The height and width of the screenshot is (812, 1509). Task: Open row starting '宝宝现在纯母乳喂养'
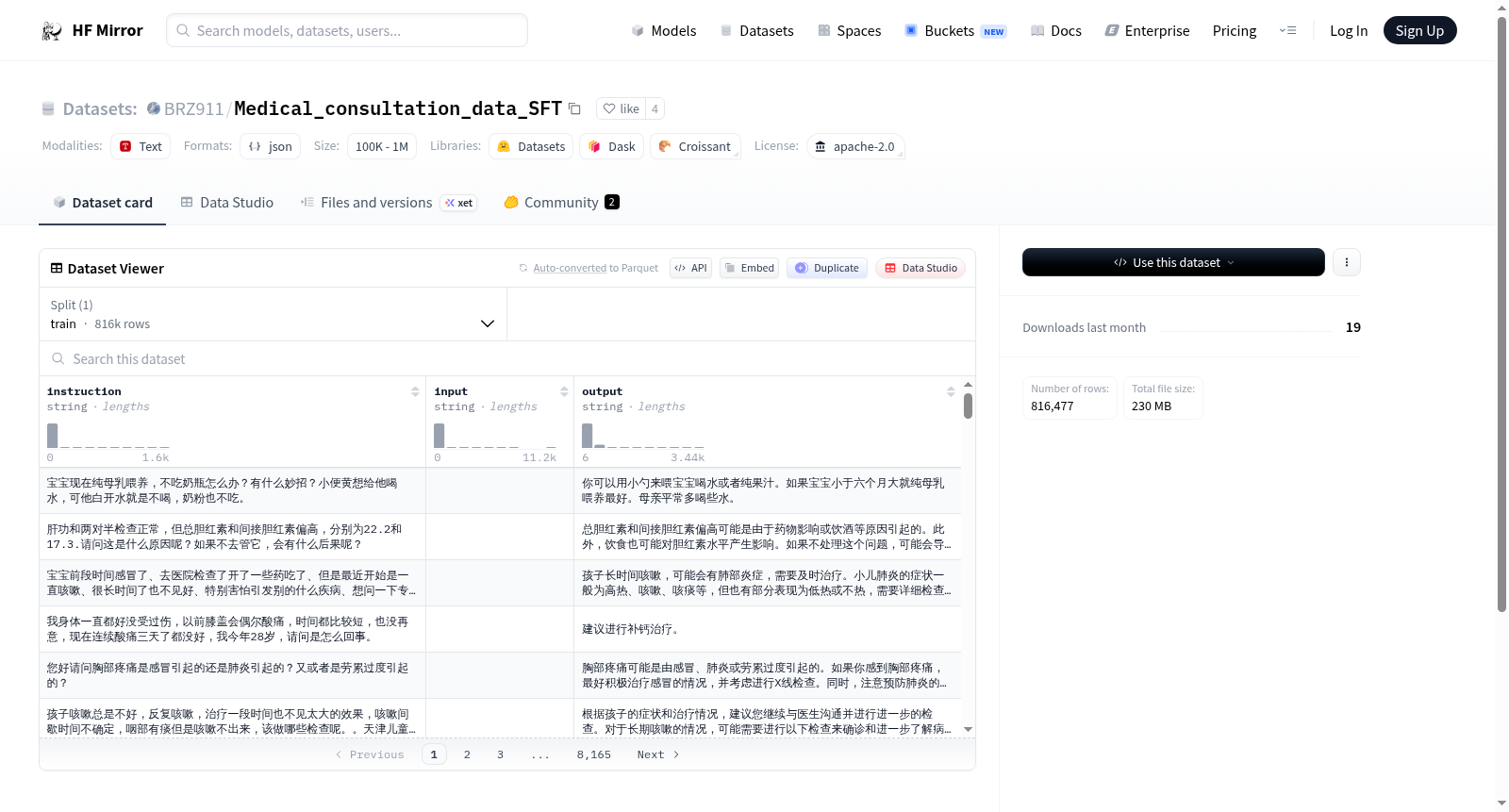click(500, 490)
